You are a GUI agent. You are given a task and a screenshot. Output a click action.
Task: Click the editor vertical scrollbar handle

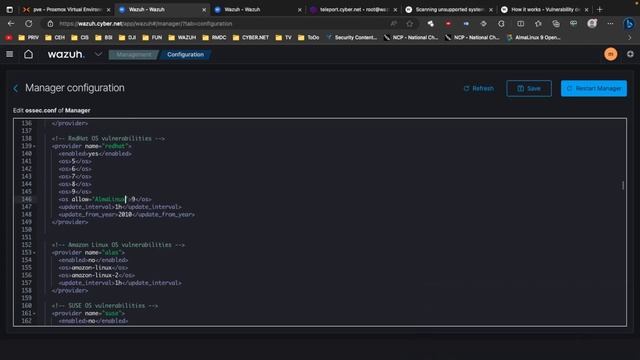coord(623,185)
